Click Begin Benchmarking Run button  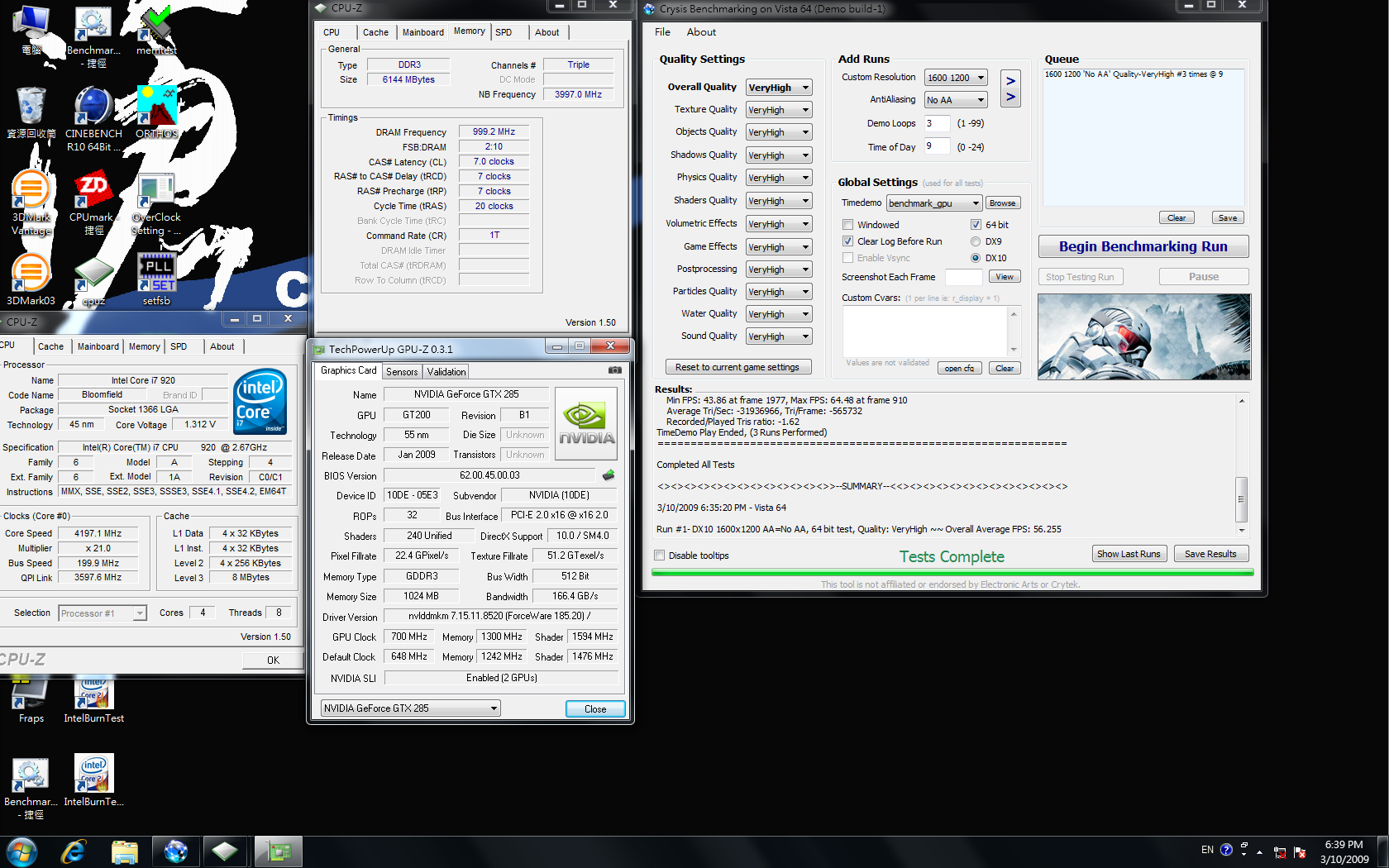click(x=1143, y=246)
